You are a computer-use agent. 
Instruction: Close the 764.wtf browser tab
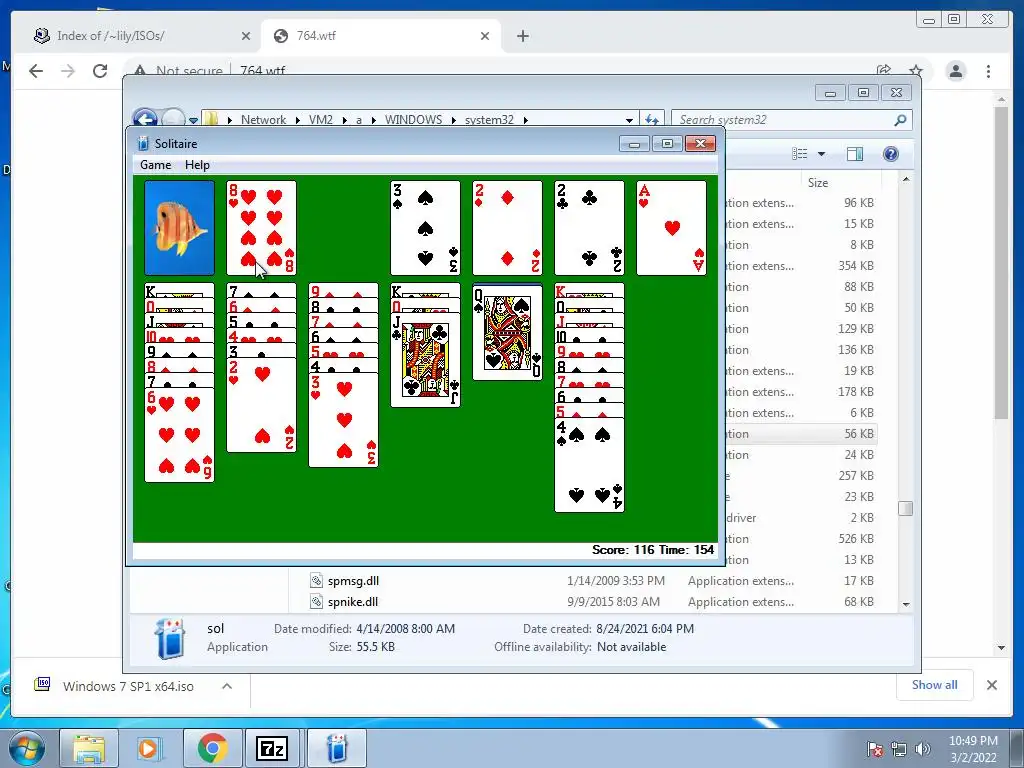(x=485, y=37)
